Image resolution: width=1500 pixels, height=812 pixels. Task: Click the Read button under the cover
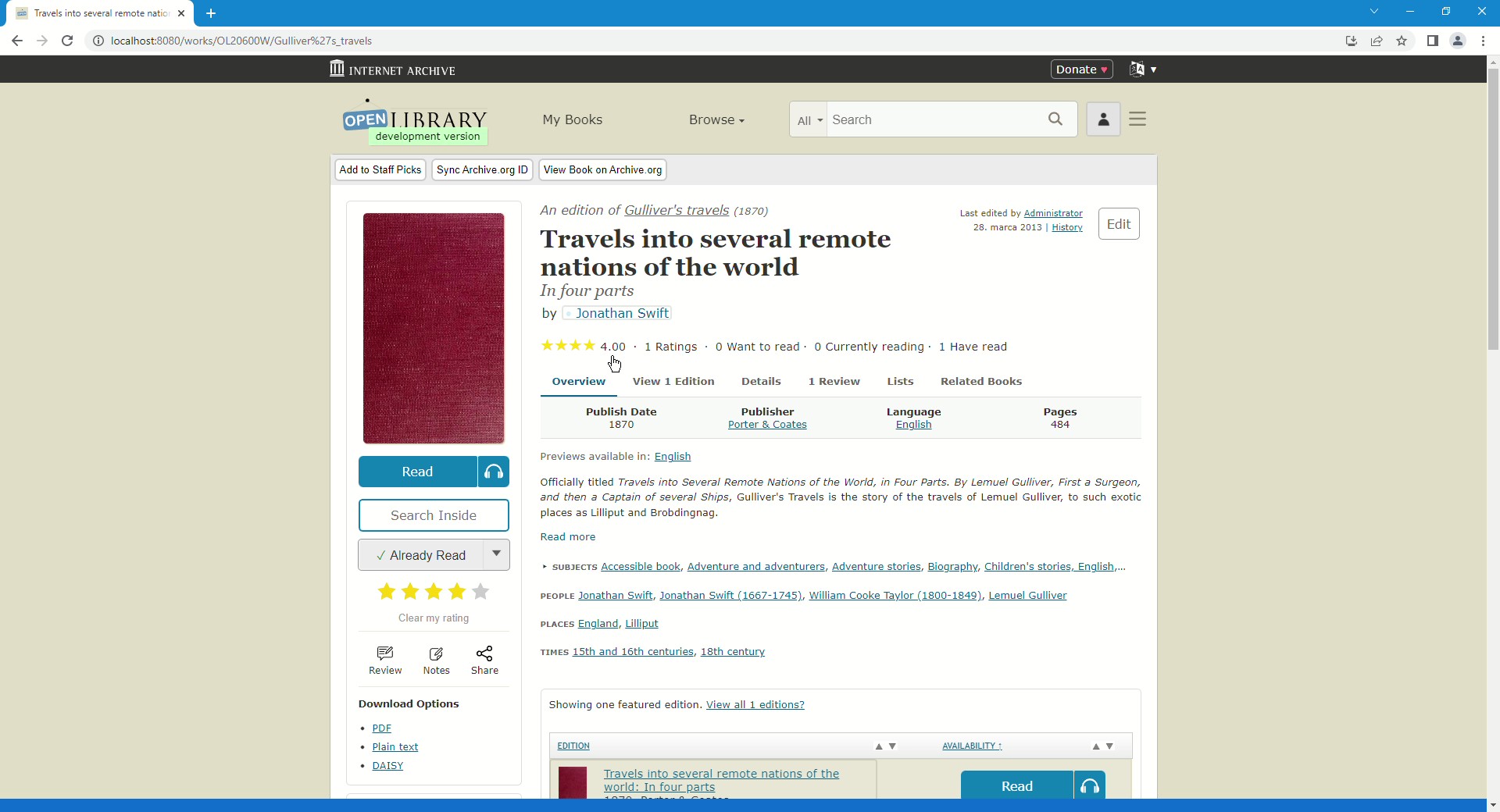[418, 472]
